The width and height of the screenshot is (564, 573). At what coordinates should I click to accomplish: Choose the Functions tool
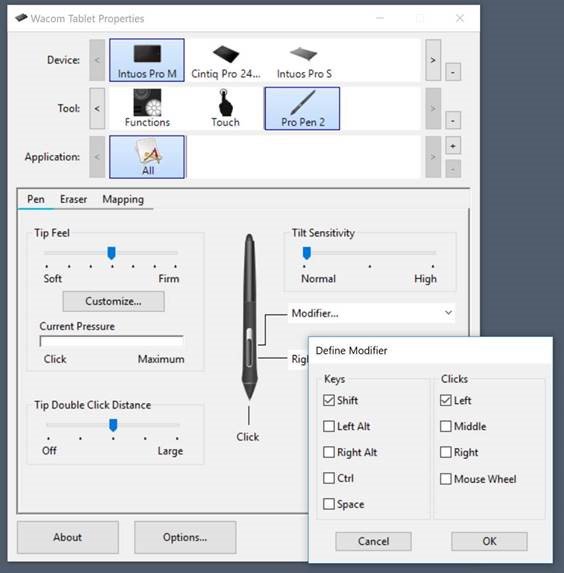pyautogui.click(x=147, y=109)
